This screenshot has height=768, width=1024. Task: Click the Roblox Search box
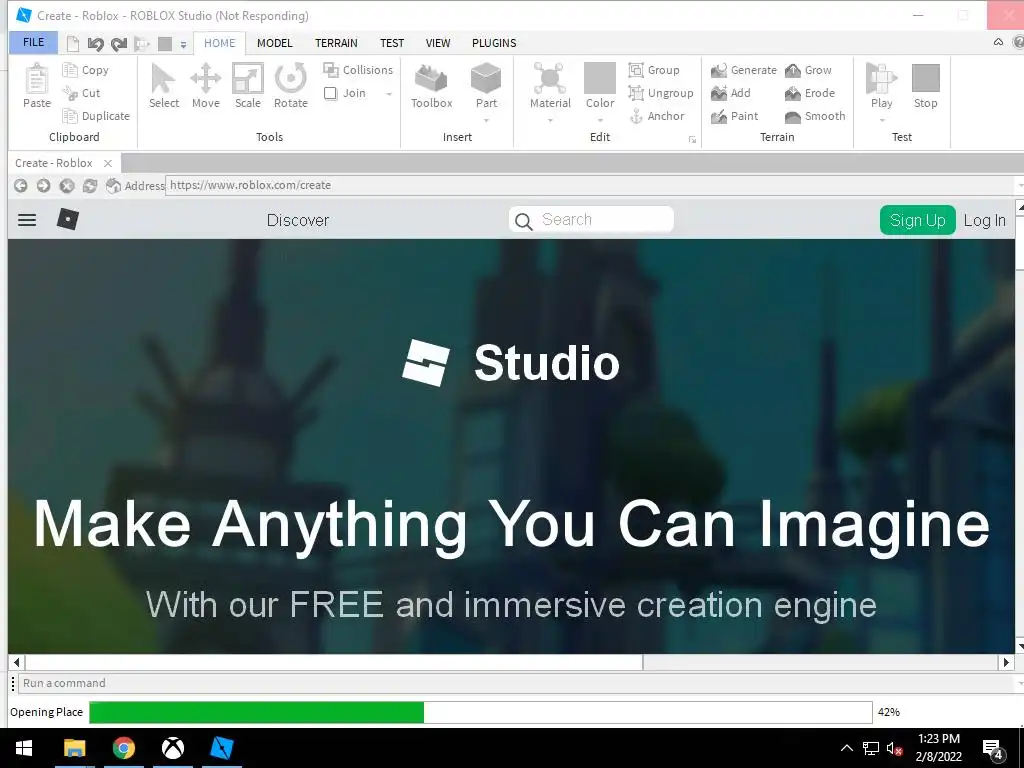[x=591, y=219]
